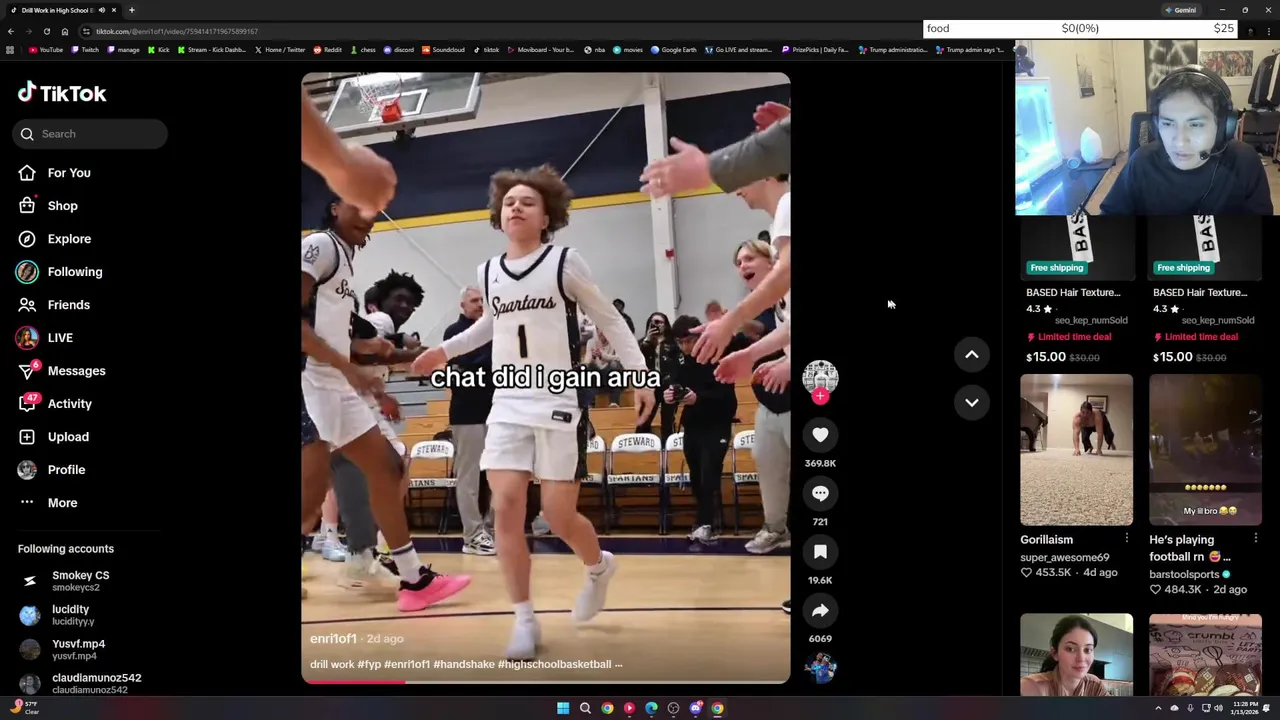
Task: Open the Home / Twitter bookmark
Action: pos(279,50)
